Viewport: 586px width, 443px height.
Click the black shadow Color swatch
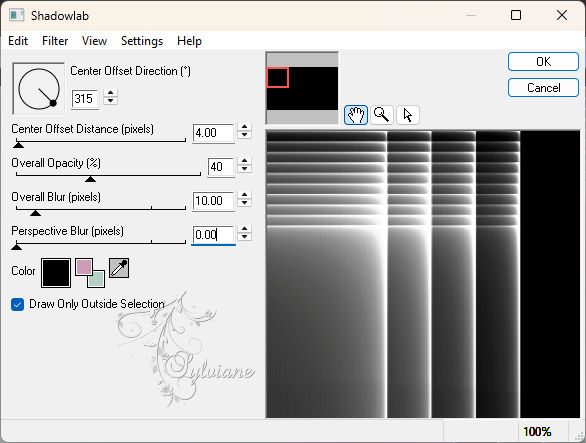click(x=56, y=273)
